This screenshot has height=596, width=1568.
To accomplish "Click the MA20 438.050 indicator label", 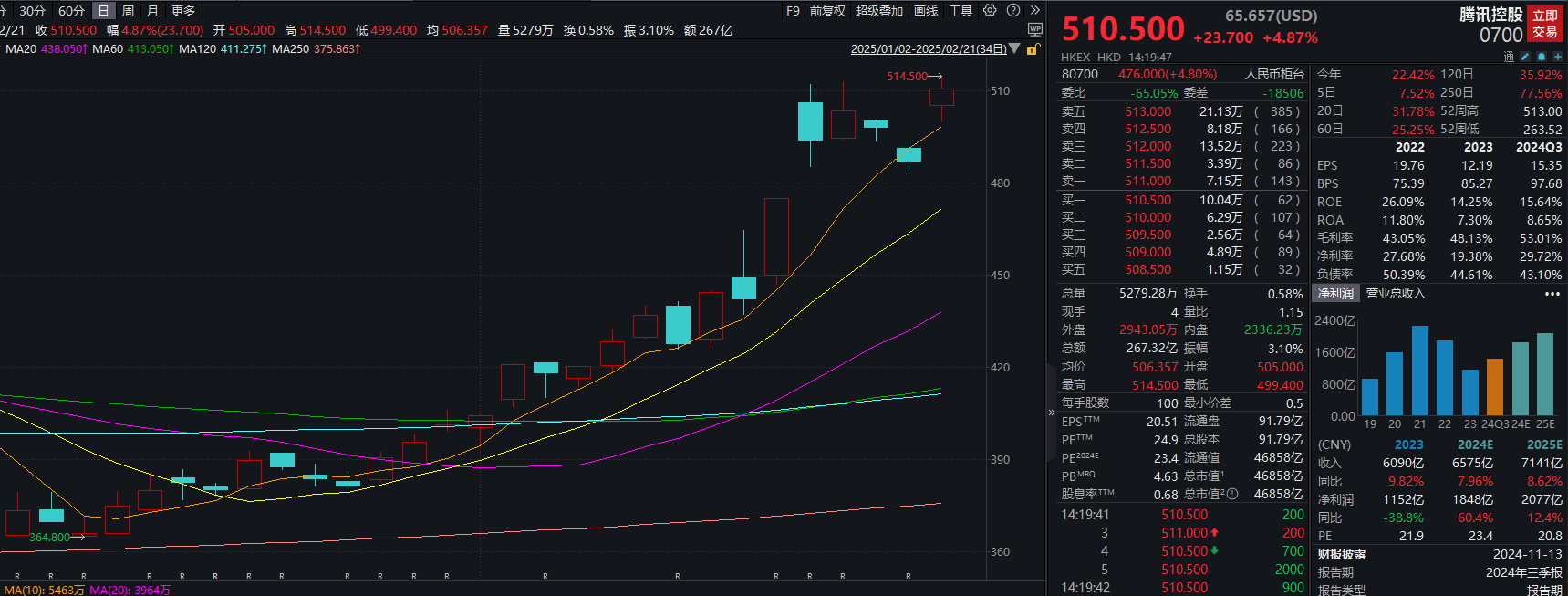I will tap(45, 49).
